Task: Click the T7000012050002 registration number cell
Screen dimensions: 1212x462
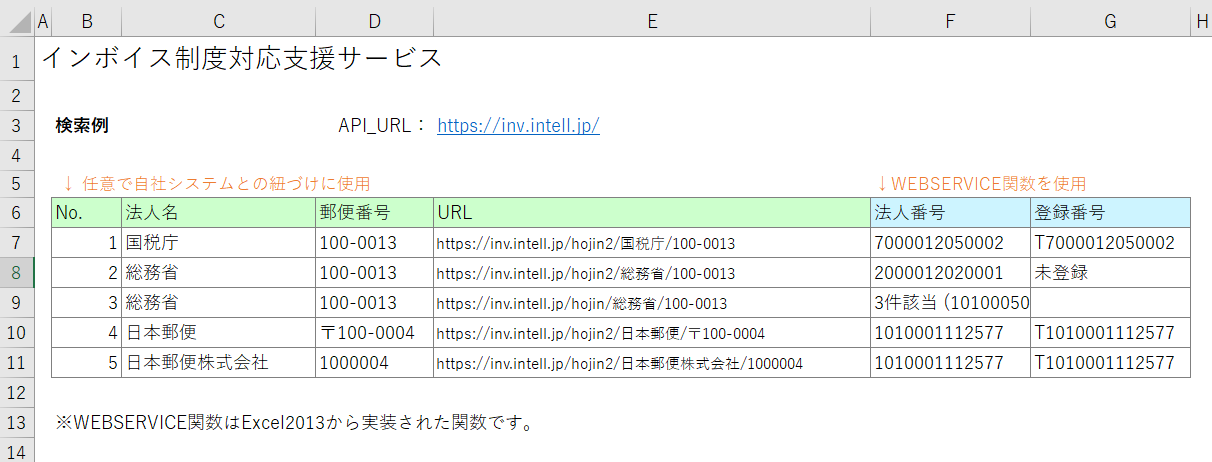Action: (x=1110, y=243)
